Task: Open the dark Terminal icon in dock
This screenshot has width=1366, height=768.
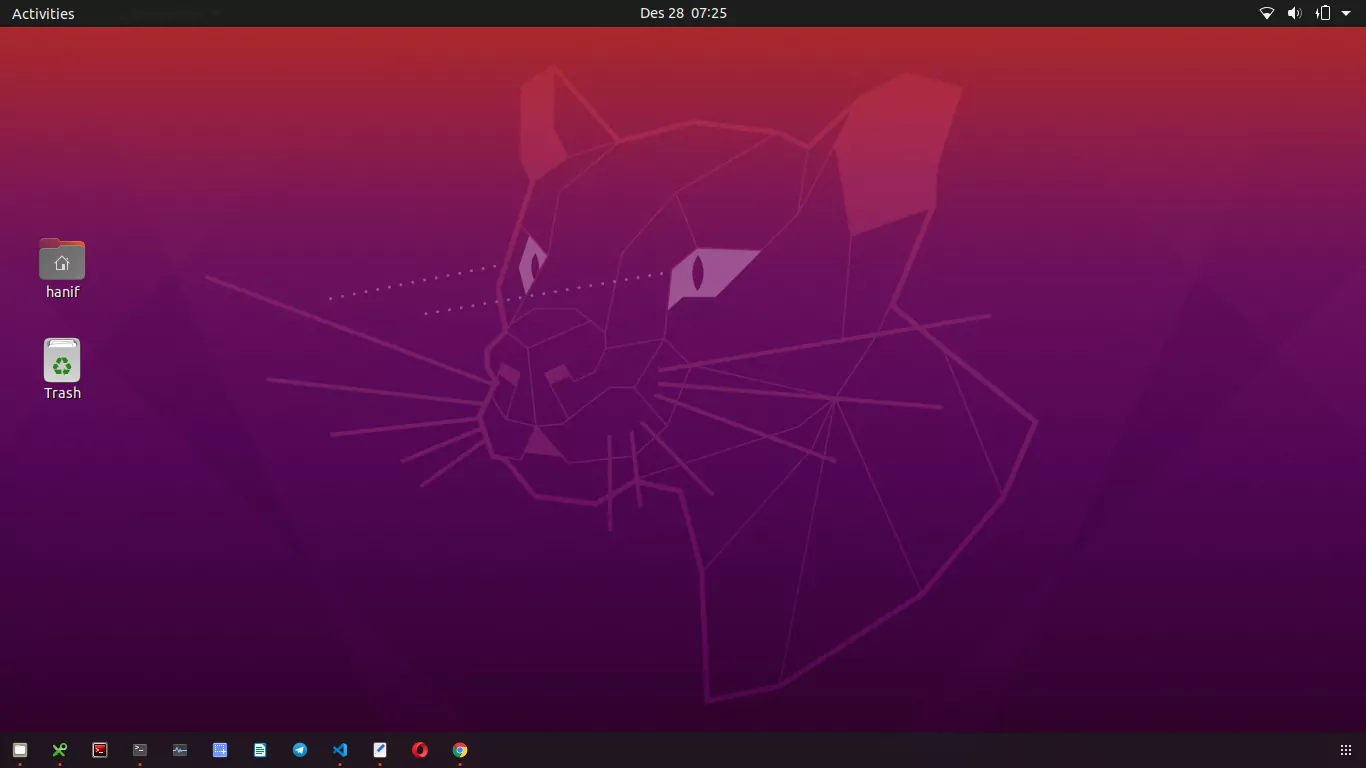Action: point(140,750)
